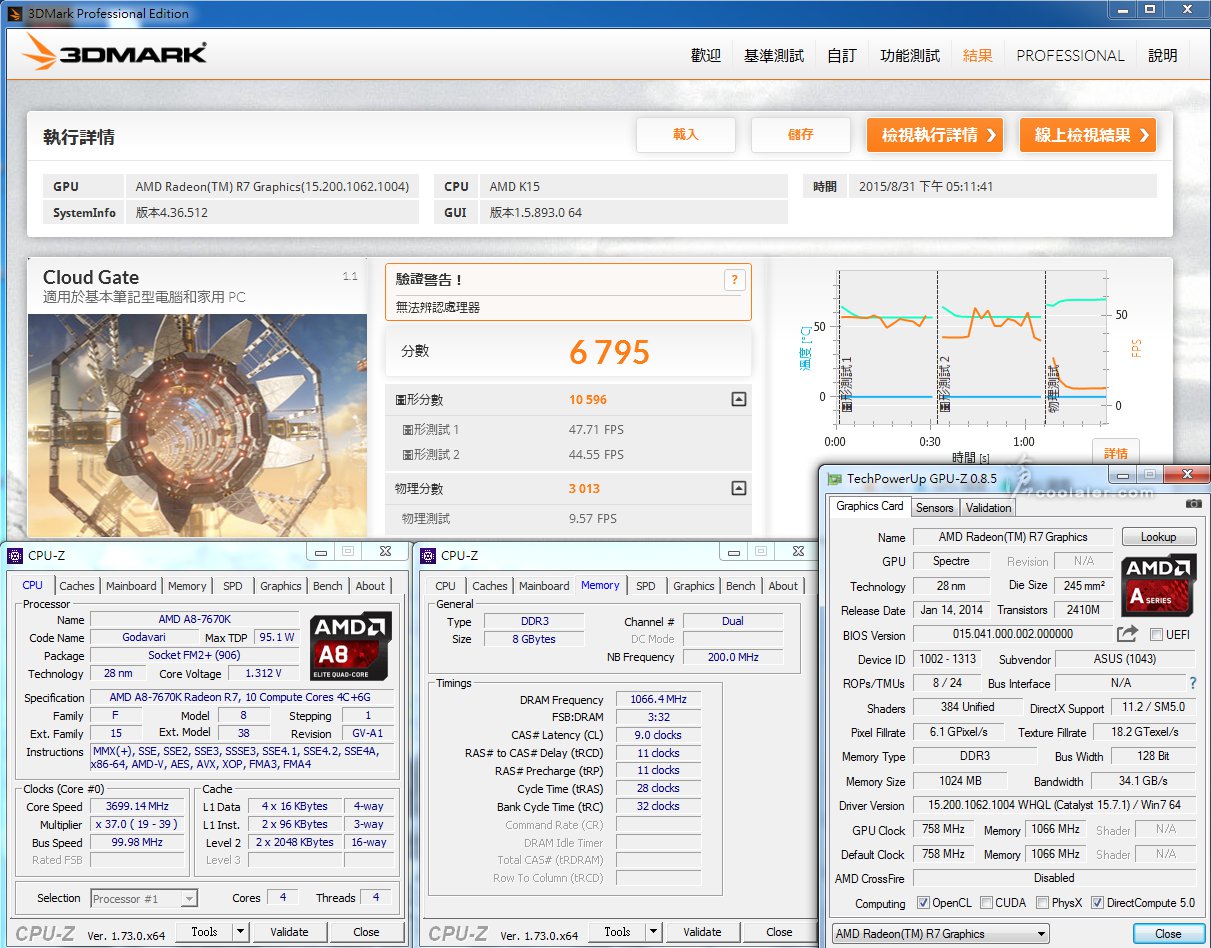Toggle the CUDA checkbox in GPU-Z
The width and height of the screenshot is (1211, 948).
click(x=986, y=903)
